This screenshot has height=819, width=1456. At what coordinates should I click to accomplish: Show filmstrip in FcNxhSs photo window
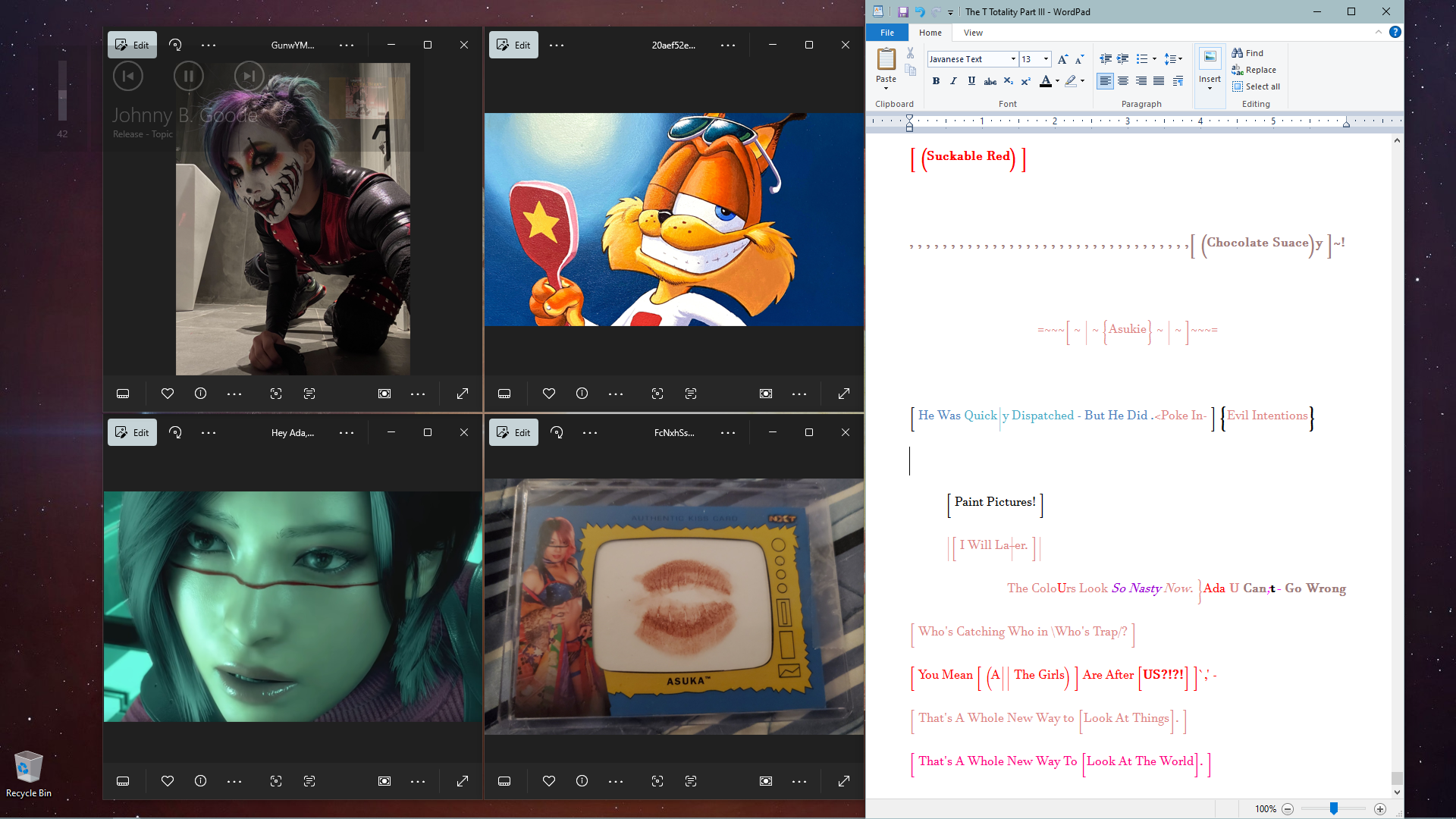pyautogui.click(x=504, y=781)
